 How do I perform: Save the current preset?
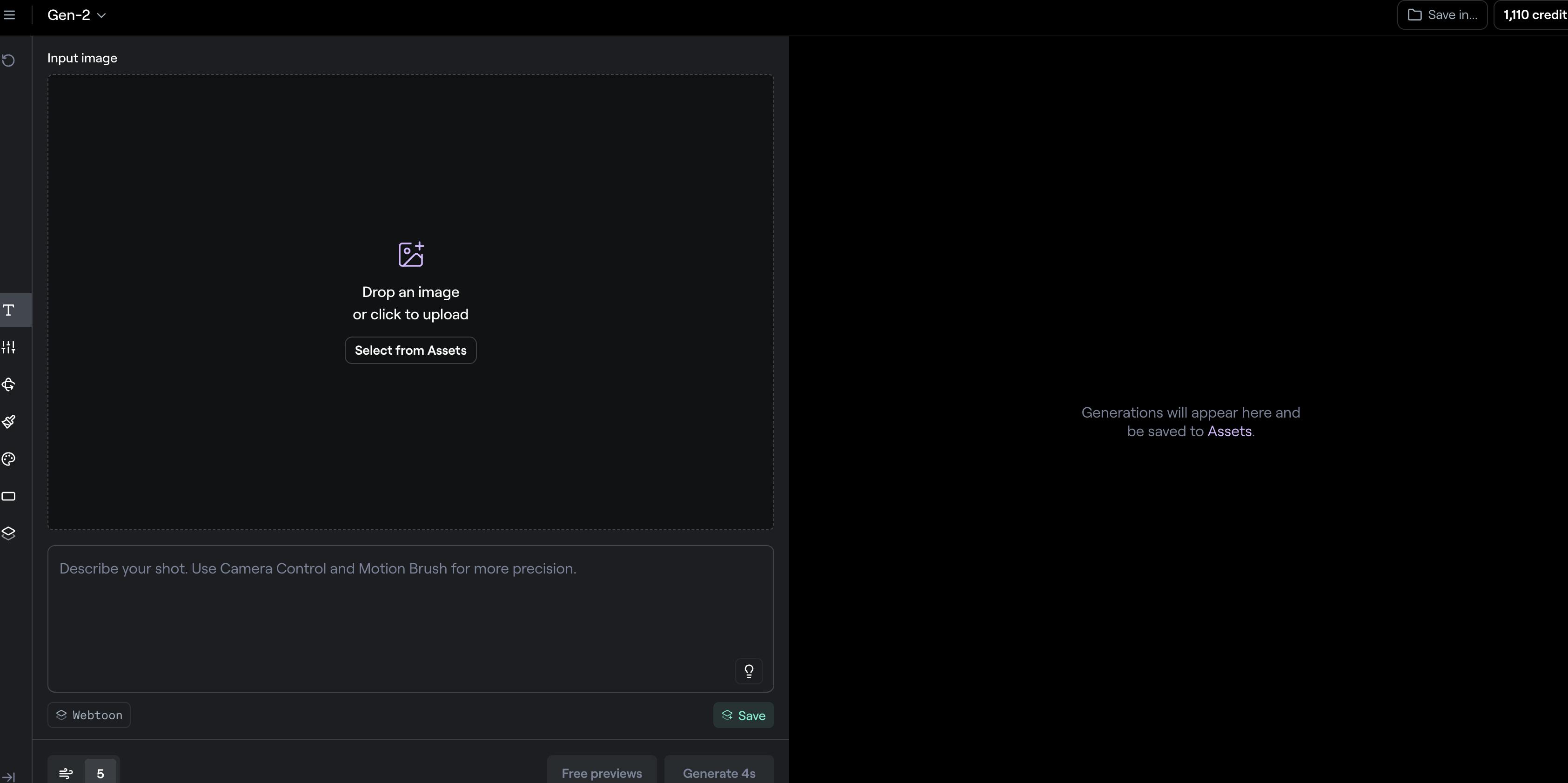[x=743, y=715]
